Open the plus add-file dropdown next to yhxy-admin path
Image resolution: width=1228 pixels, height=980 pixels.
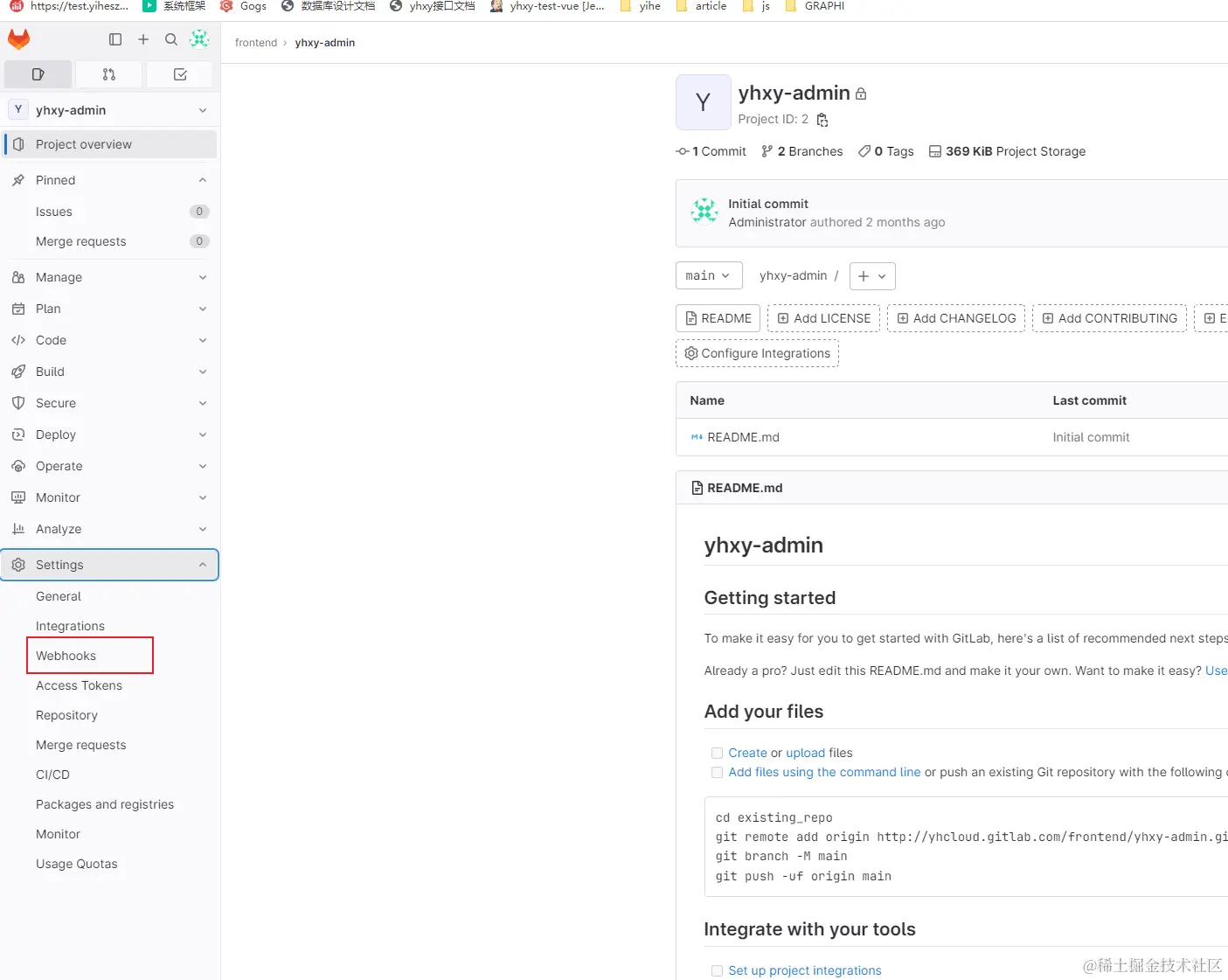(x=871, y=275)
